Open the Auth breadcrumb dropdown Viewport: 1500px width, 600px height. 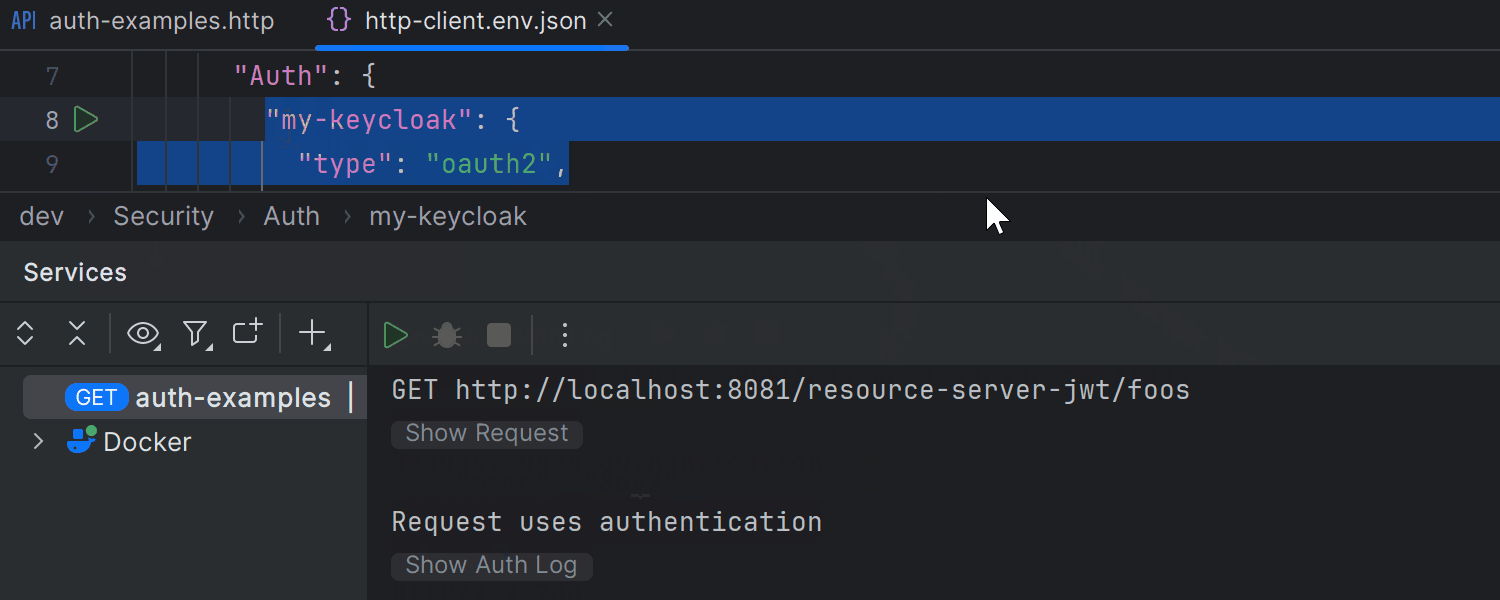tap(291, 216)
